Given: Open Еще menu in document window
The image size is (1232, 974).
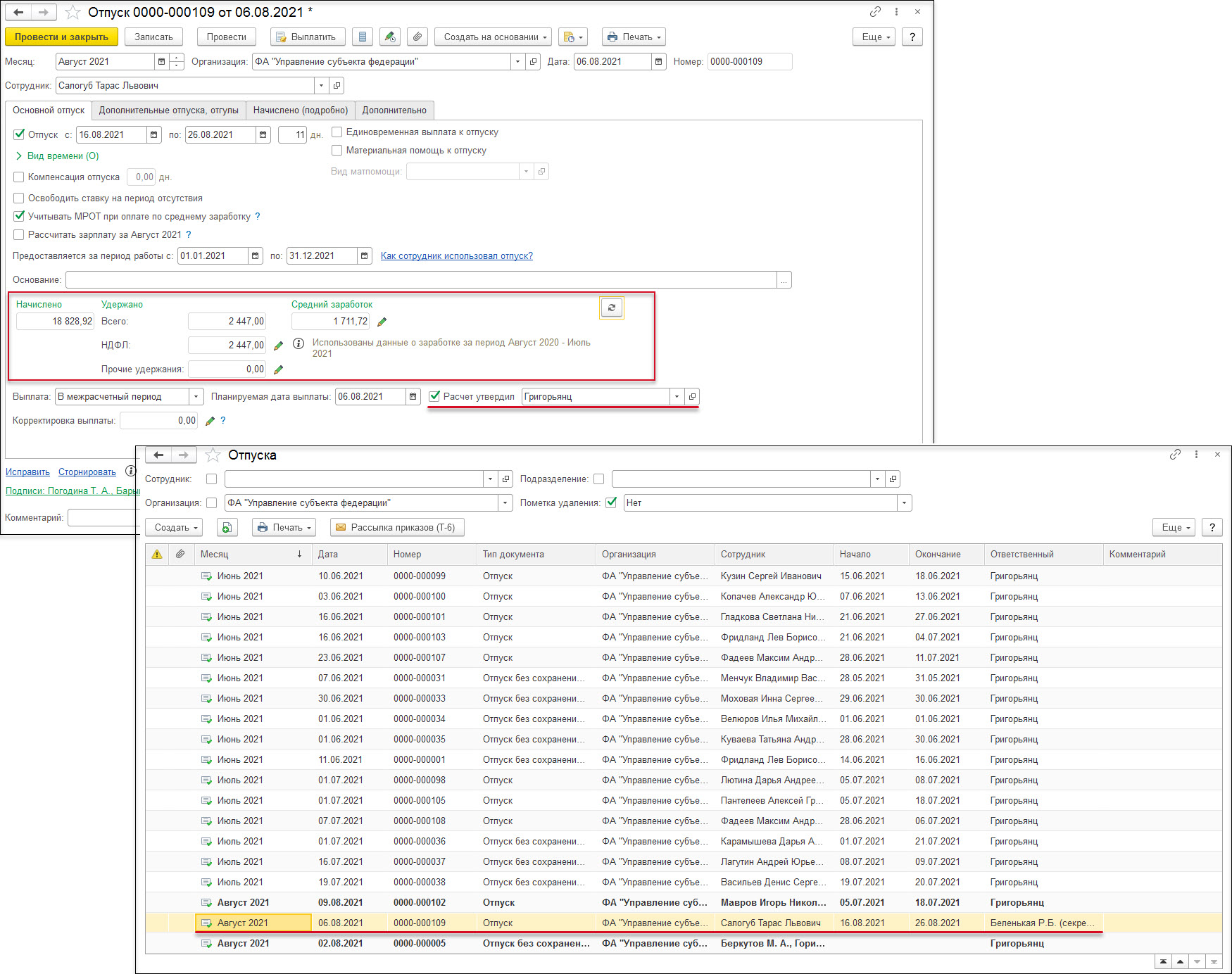Looking at the screenshot, I should pyautogui.click(x=874, y=37).
